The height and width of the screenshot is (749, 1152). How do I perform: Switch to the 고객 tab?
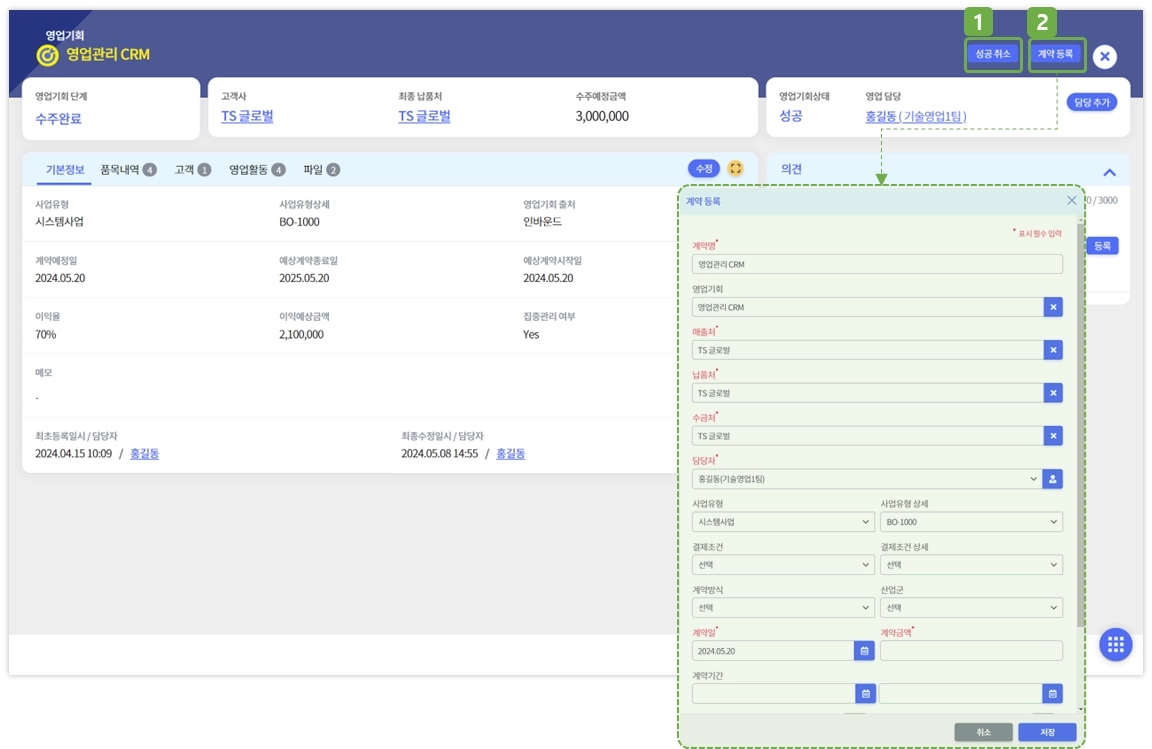tap(192, 170)
